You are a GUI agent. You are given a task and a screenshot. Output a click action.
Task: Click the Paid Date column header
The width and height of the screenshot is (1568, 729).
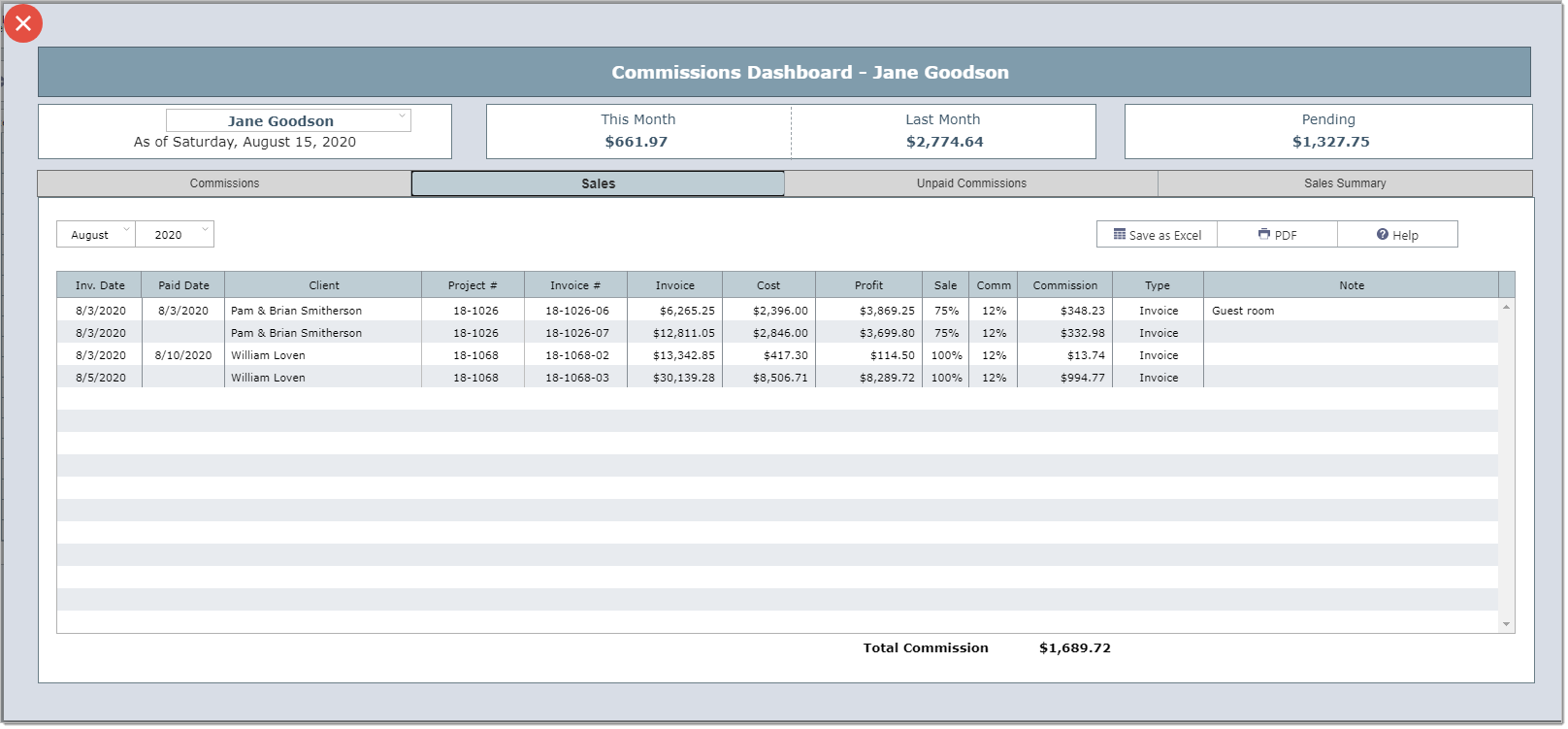coord(183,285)
